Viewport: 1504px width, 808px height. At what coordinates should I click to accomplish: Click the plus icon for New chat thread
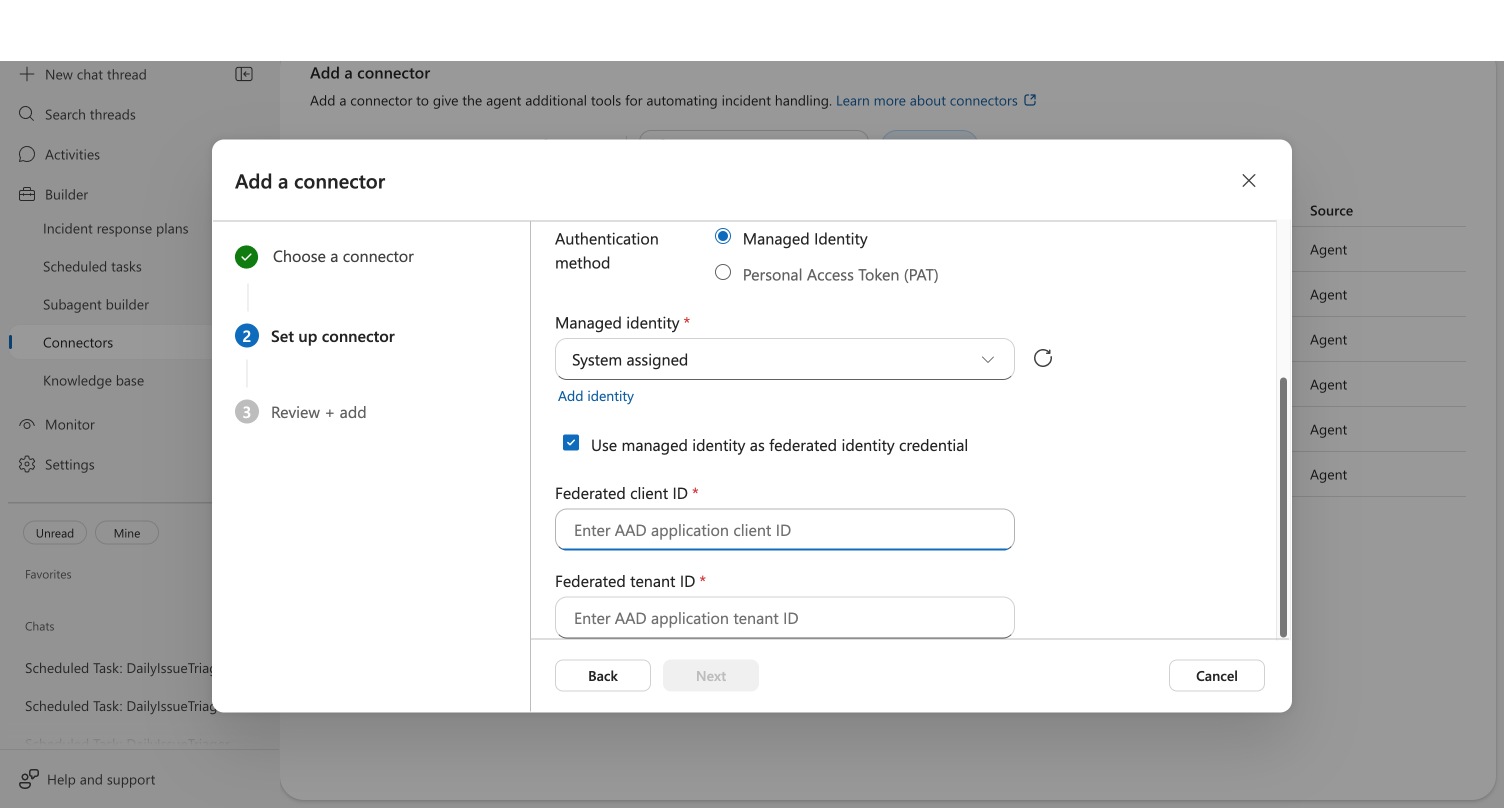point(27,74)
